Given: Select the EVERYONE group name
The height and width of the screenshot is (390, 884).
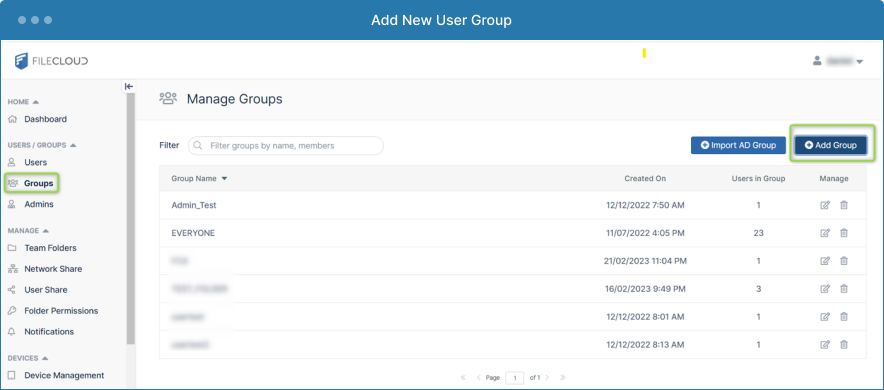Looking at the screenshot, I should pyautogui.click(x=193, y=233).
